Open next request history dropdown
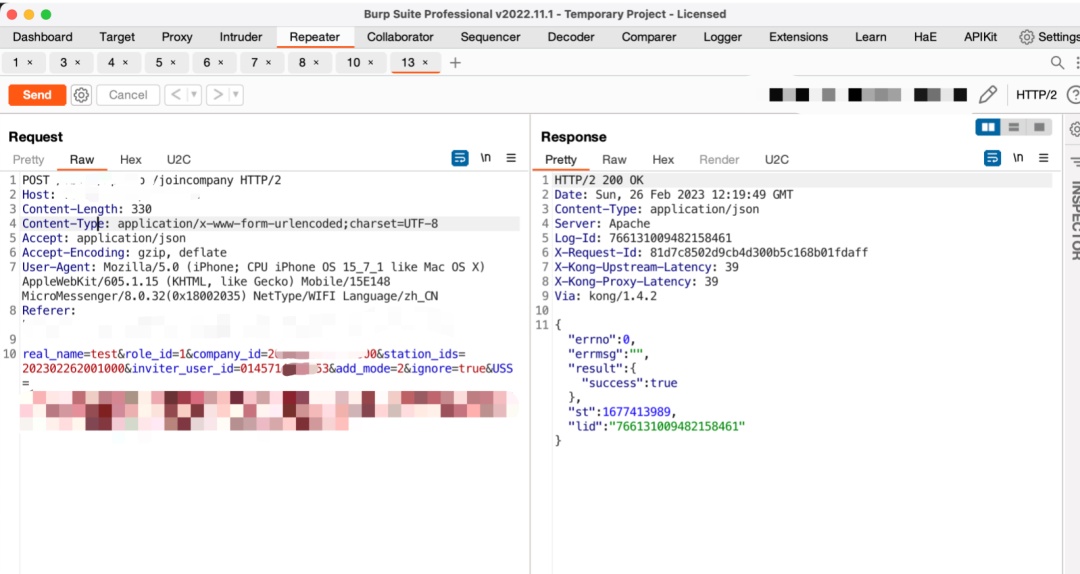The height and width of the screenshot is (574, 1080). coord(236,95)
